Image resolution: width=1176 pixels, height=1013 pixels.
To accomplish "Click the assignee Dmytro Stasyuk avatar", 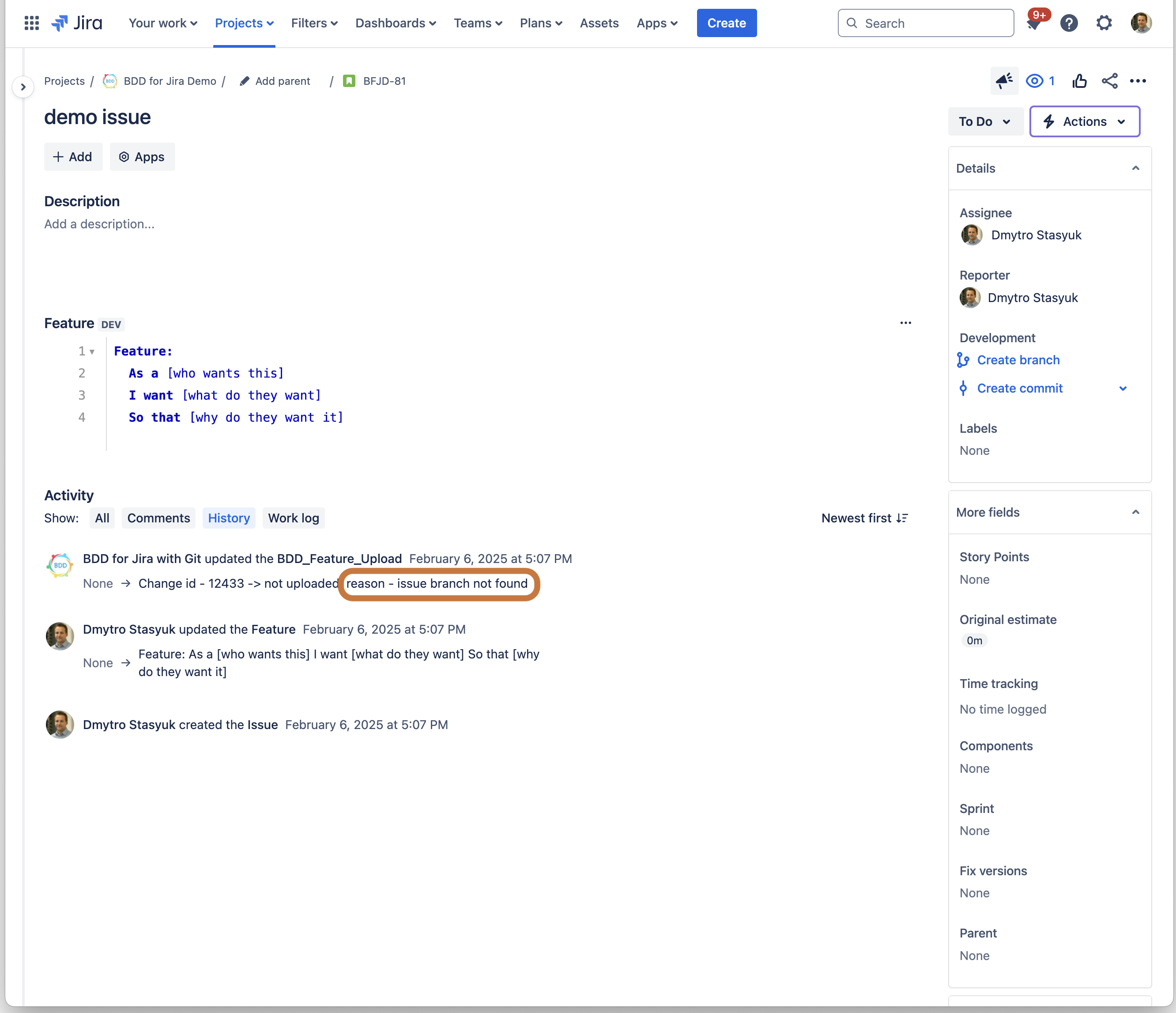I will coord(972,235).
